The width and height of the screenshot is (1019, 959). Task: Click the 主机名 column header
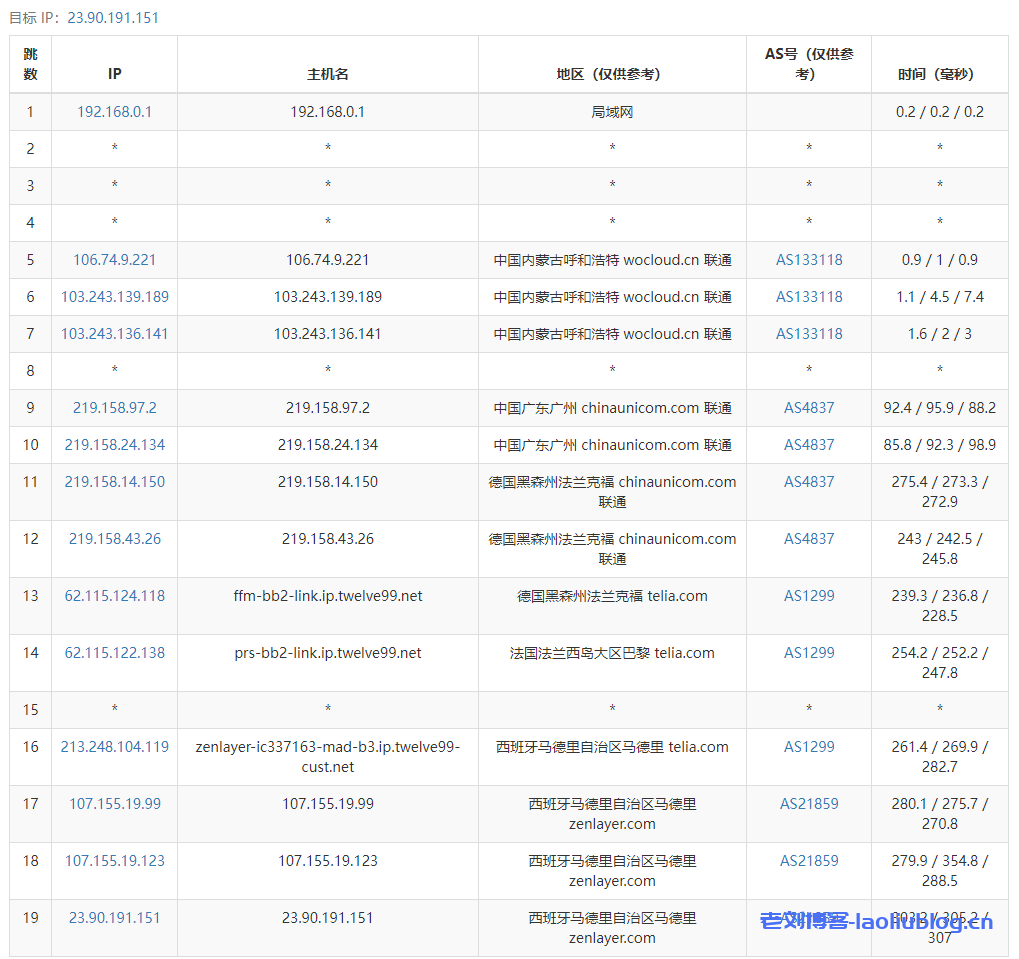pos(327,74)
